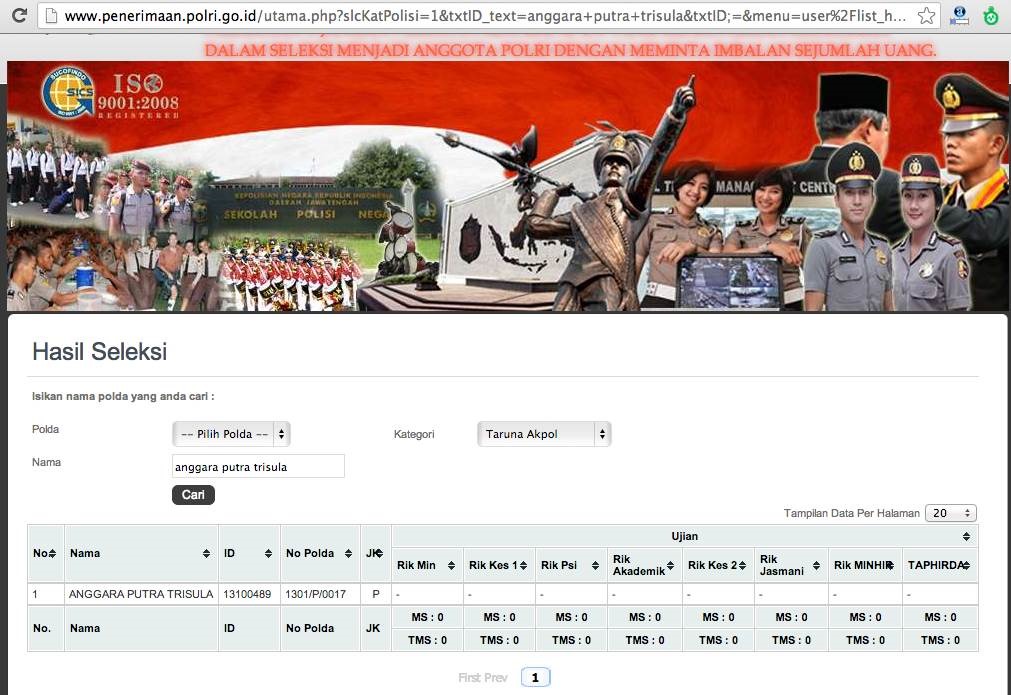The height and width of the screenshot is (695, 1011).
Task: Click the green power extension icon
Action: coord(990,16)
